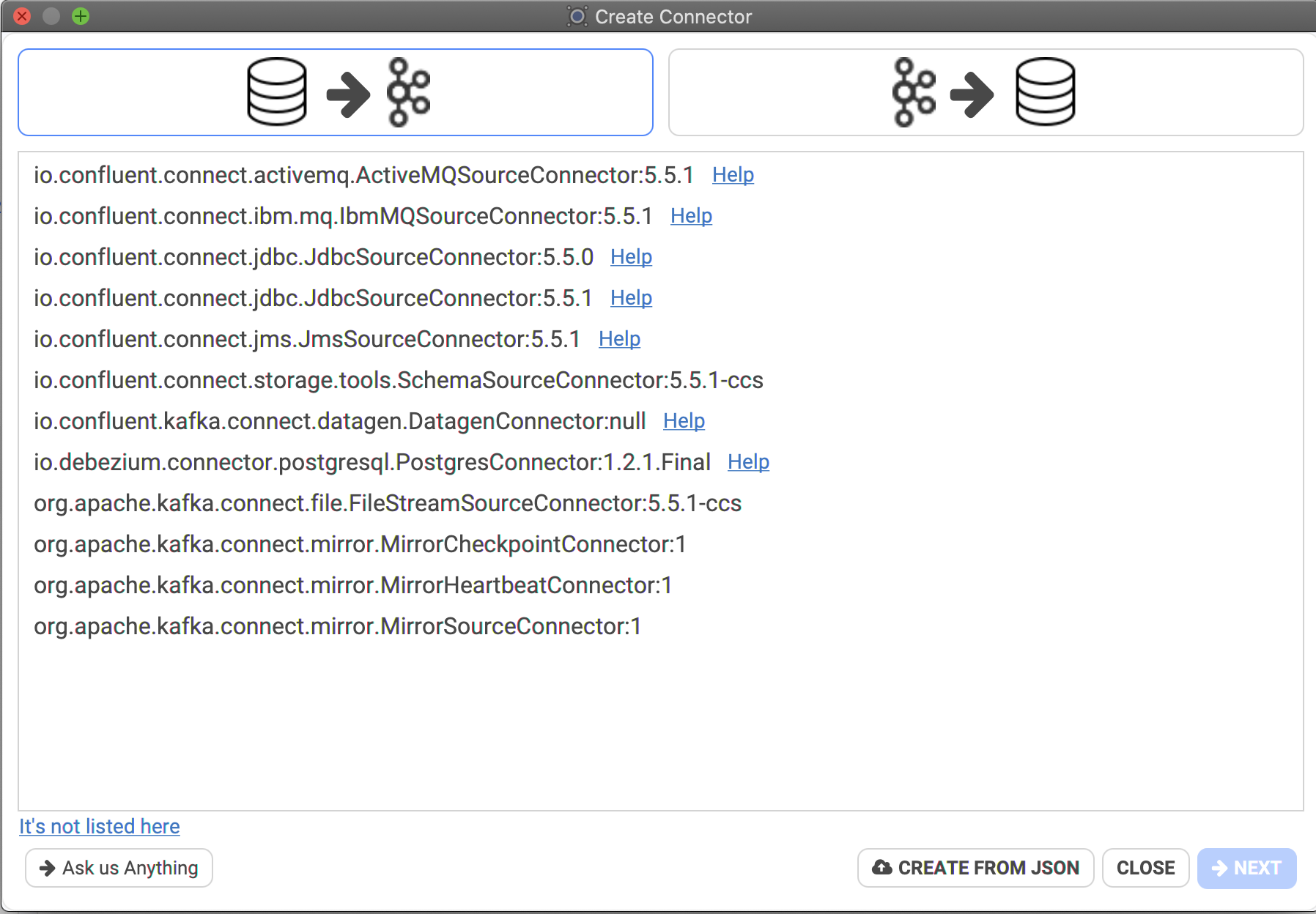The image size is (1316, 914).
Task: Click the Kafka logo in the sink tab
Action: tap(914, 92)
